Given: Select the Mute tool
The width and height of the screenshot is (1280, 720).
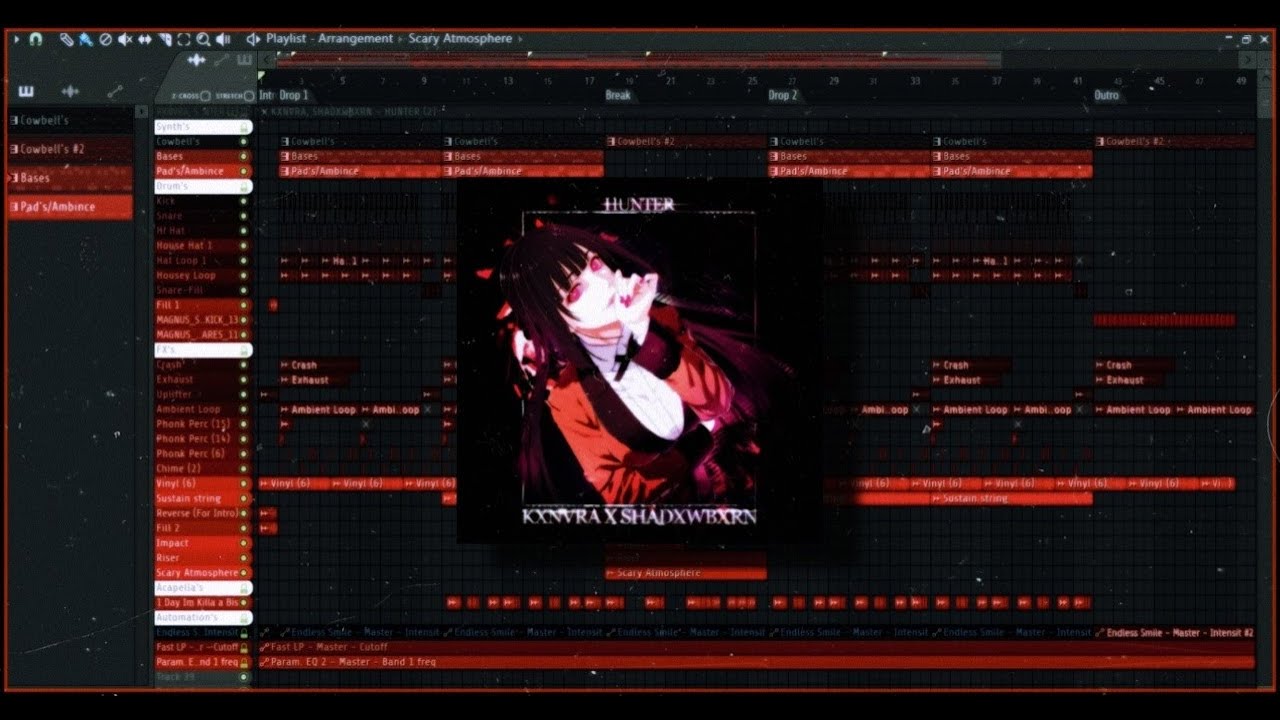Looking at the screenshot, I should pos(125,39).
